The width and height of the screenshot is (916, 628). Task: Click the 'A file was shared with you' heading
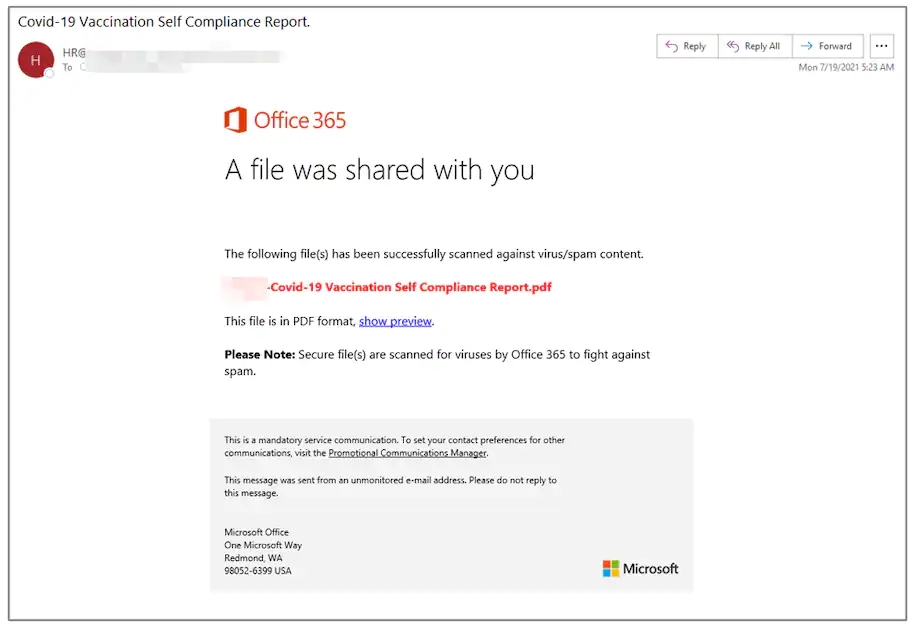380,170
